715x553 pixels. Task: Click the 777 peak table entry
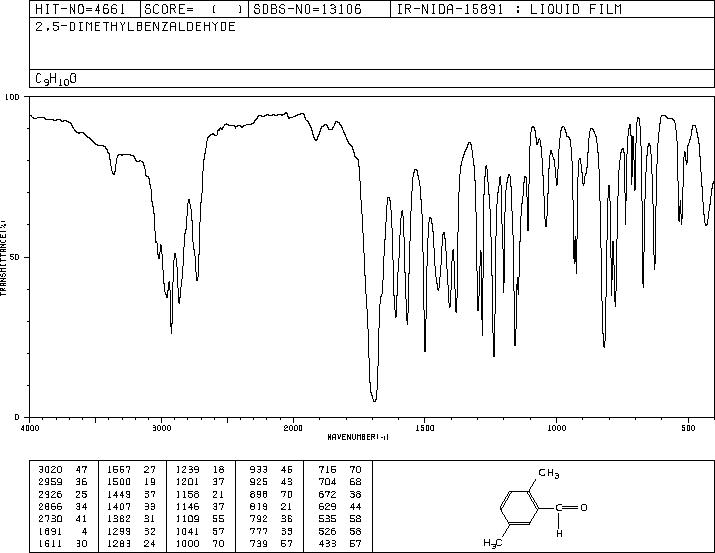271,531
